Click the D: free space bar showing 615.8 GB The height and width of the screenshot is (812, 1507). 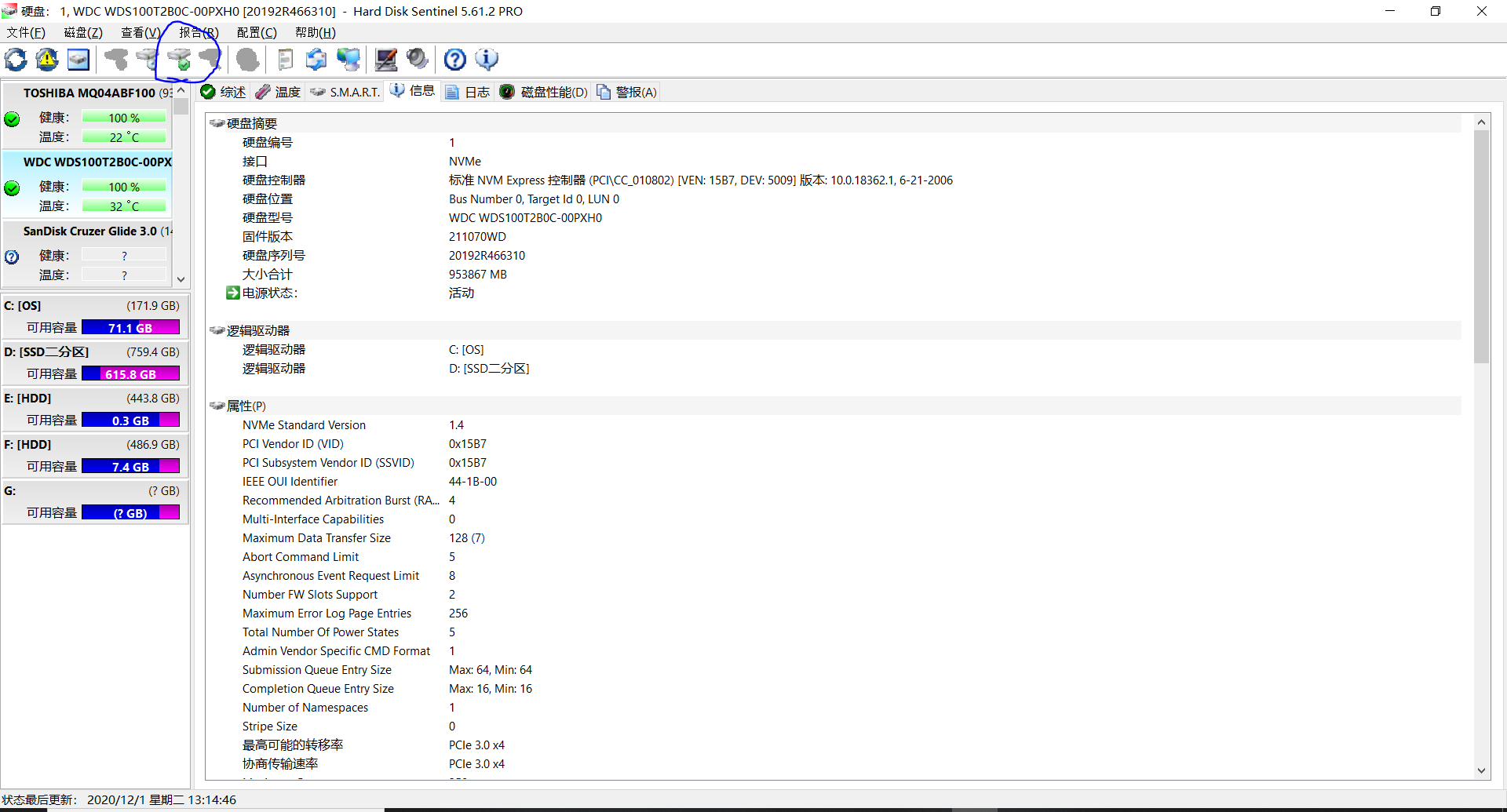[x=130, y=374]
